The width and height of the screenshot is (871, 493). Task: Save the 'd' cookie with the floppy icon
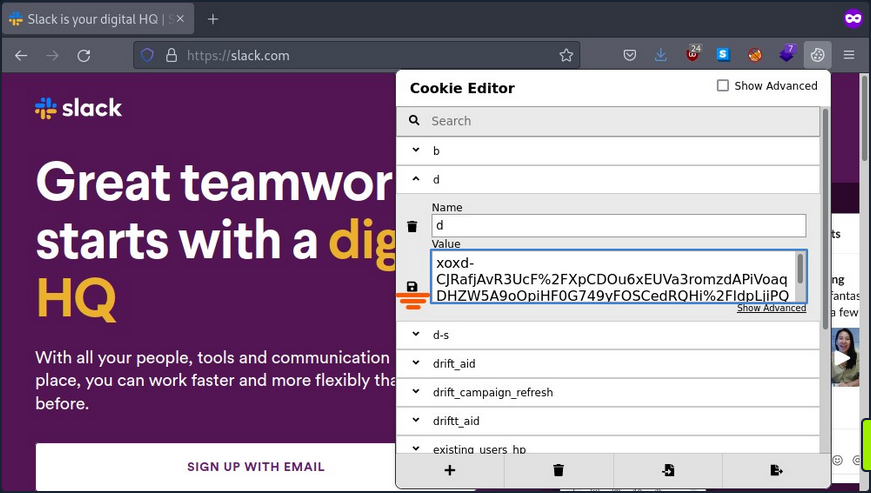[412, 287]
